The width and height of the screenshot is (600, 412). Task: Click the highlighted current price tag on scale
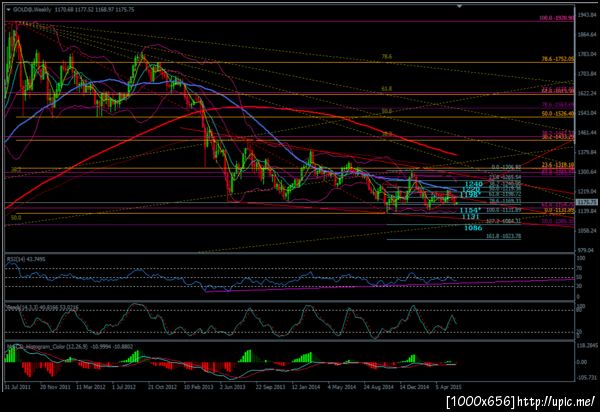586,202
